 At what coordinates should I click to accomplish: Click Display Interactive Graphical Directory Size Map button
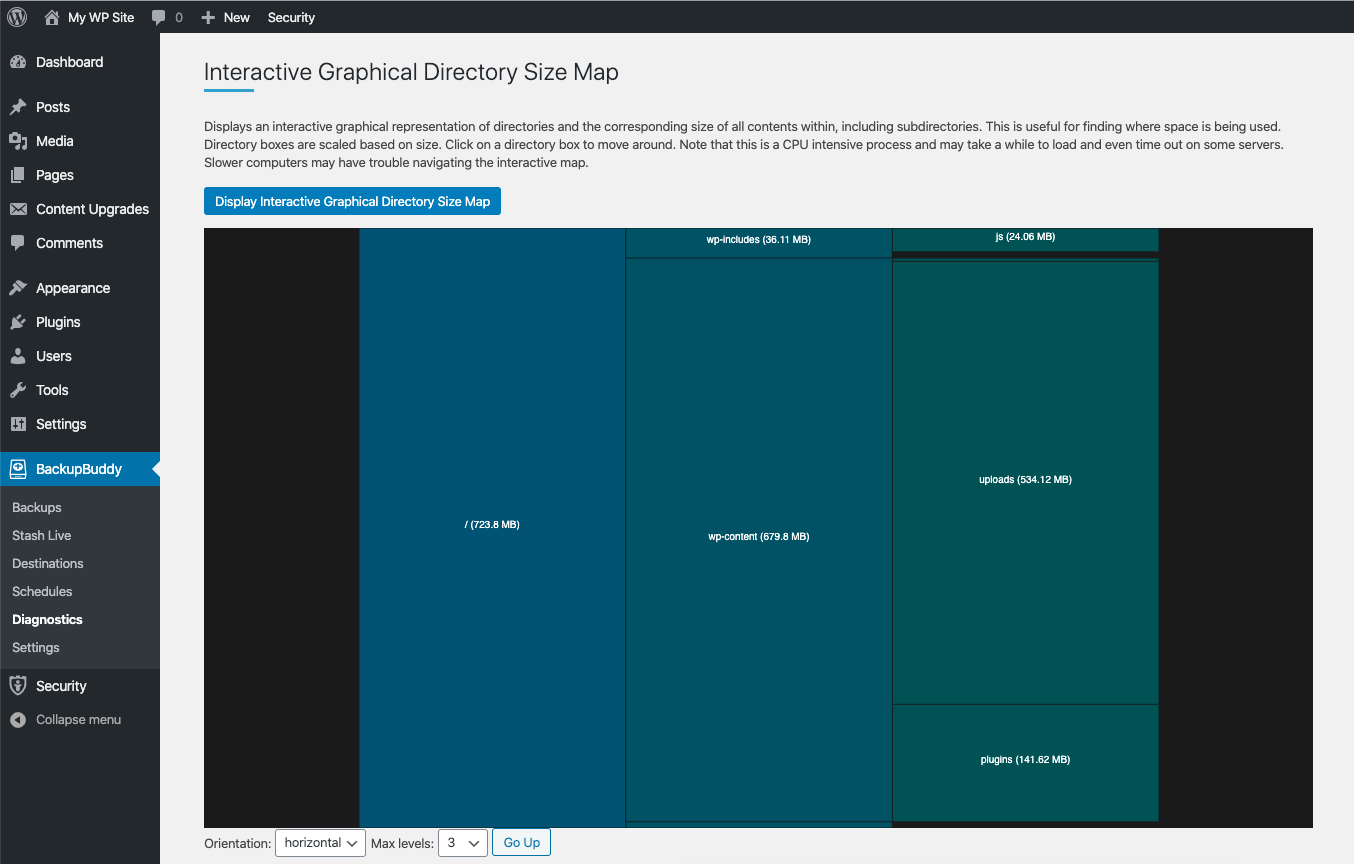[x=352, y=201]
